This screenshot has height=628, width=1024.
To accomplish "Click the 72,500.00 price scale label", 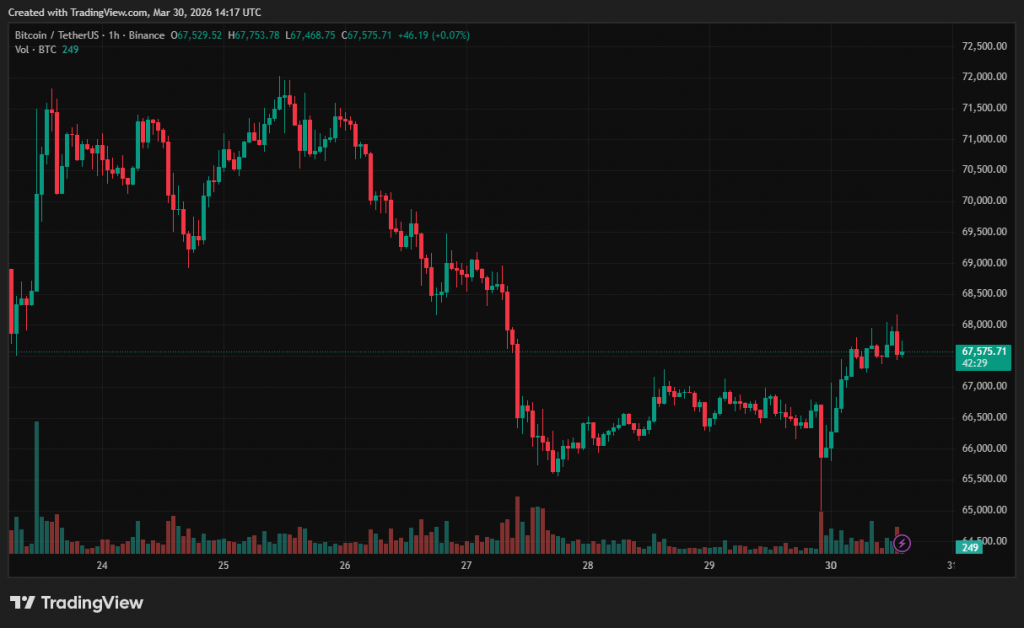I will pos(983,46).
